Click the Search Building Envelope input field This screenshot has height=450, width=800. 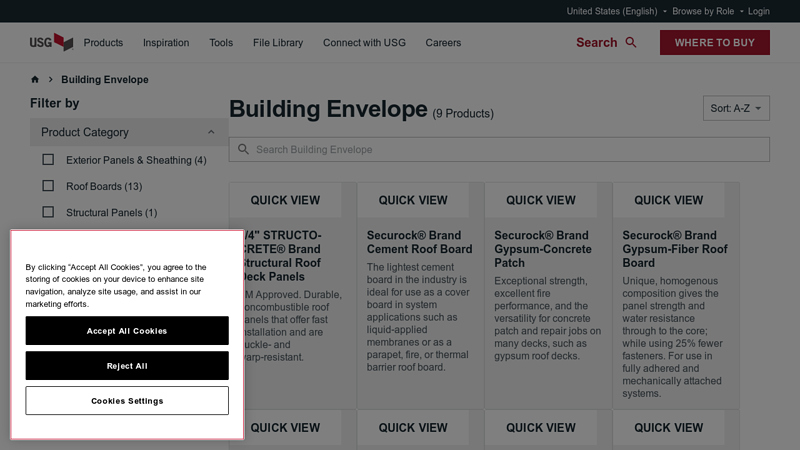pyautogui.click(x=499, y=149)
